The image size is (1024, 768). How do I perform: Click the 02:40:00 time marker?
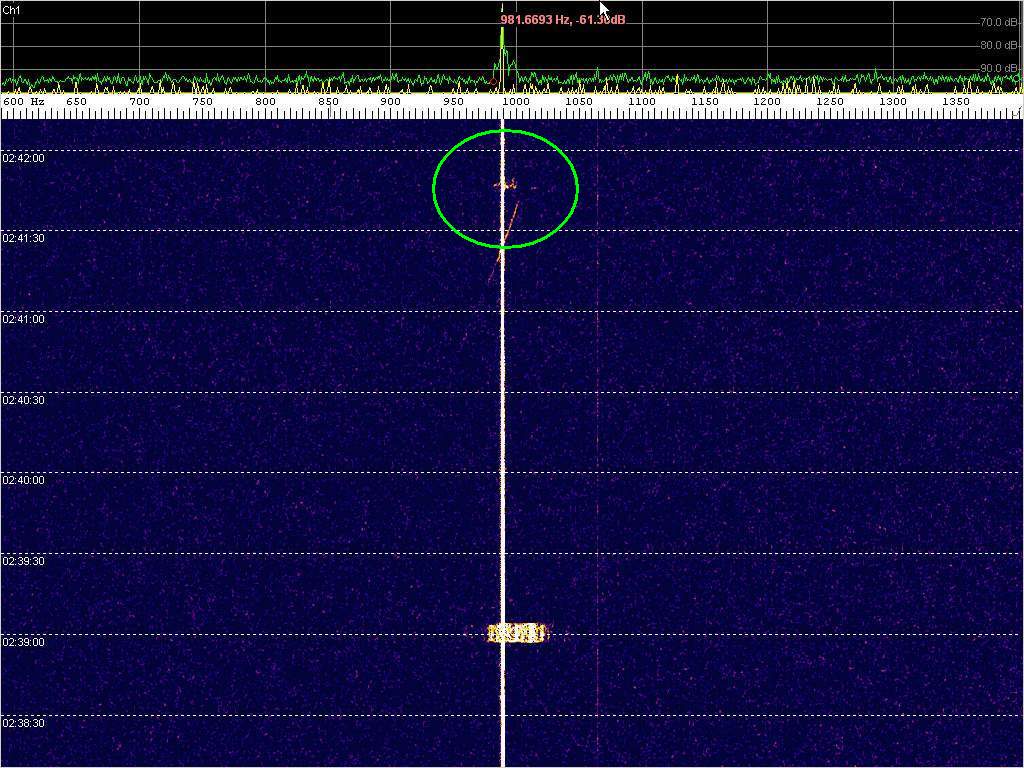coord(23,481)
